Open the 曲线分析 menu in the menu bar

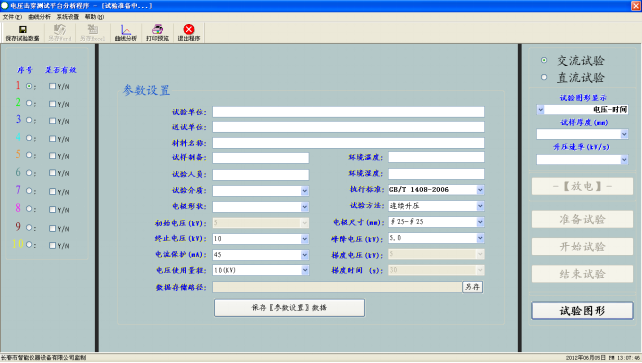click(39, 17)
